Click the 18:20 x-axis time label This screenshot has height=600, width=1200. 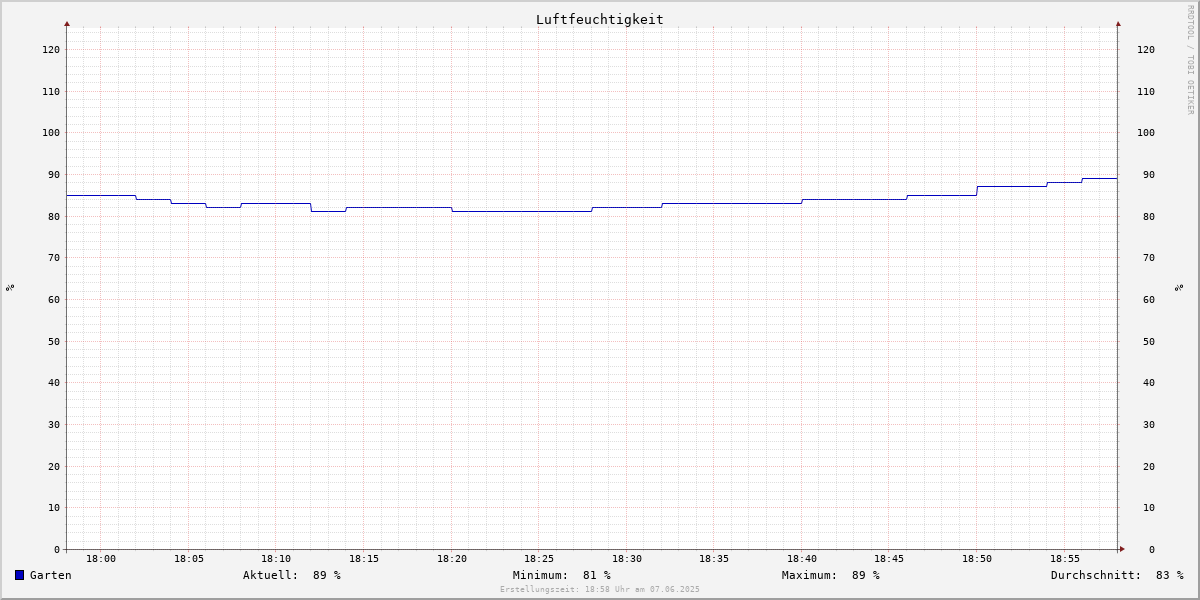coord(452,559)
